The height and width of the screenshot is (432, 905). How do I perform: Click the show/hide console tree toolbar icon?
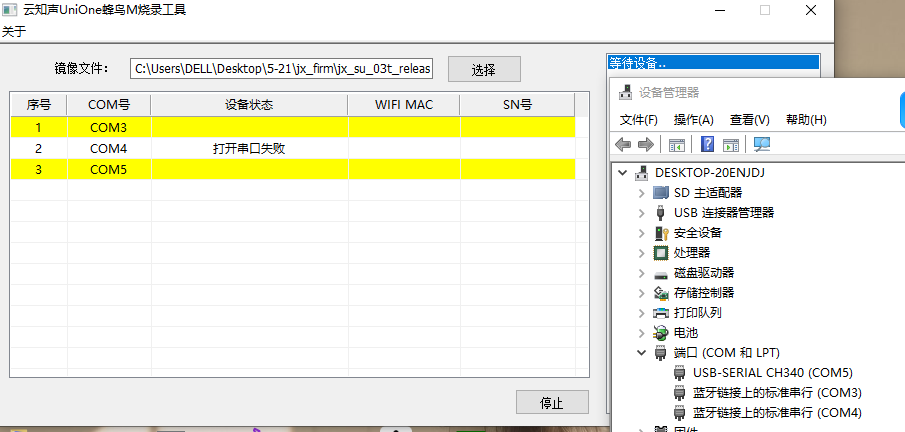tap(676, 144)
